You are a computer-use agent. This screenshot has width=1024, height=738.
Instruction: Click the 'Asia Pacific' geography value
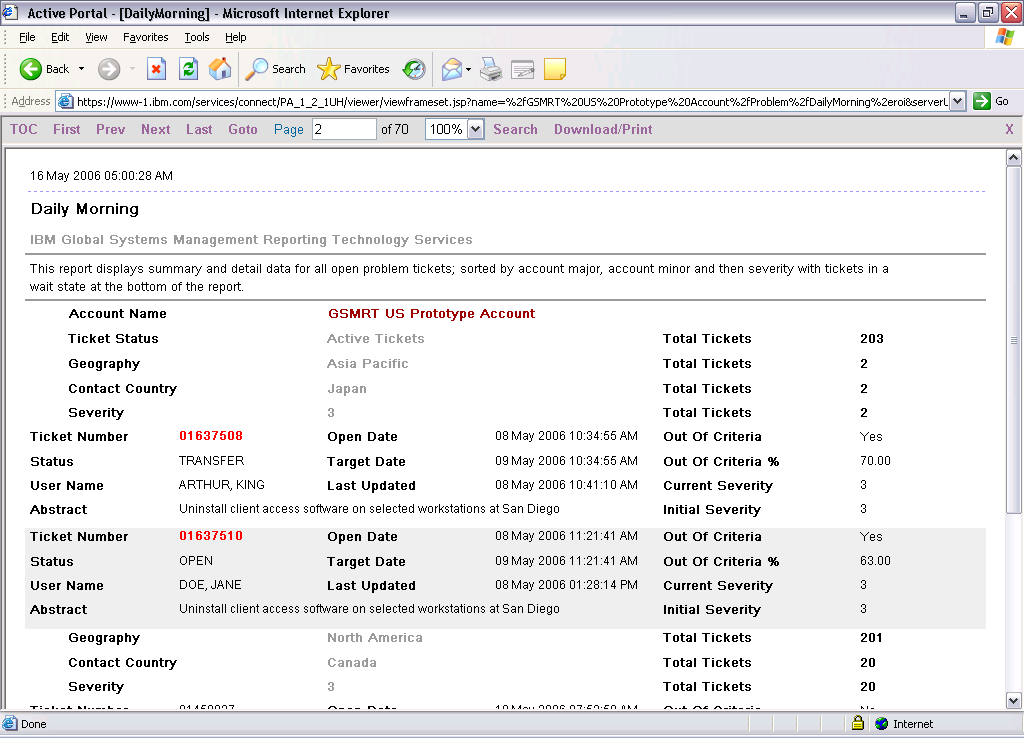click(x=368, y=364)
